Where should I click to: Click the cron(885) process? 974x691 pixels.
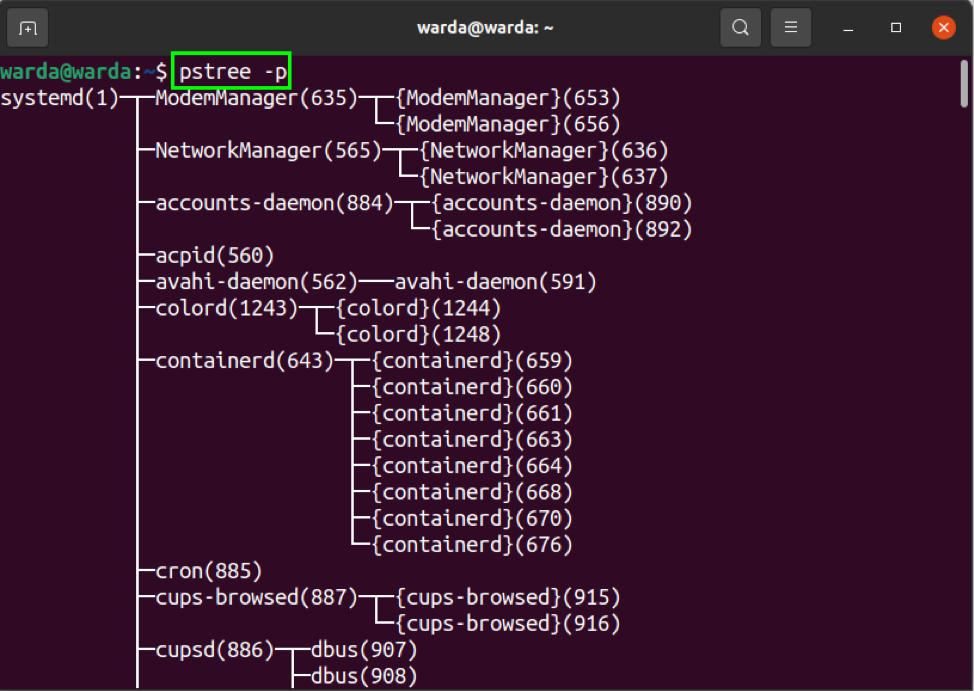[209, 572]
